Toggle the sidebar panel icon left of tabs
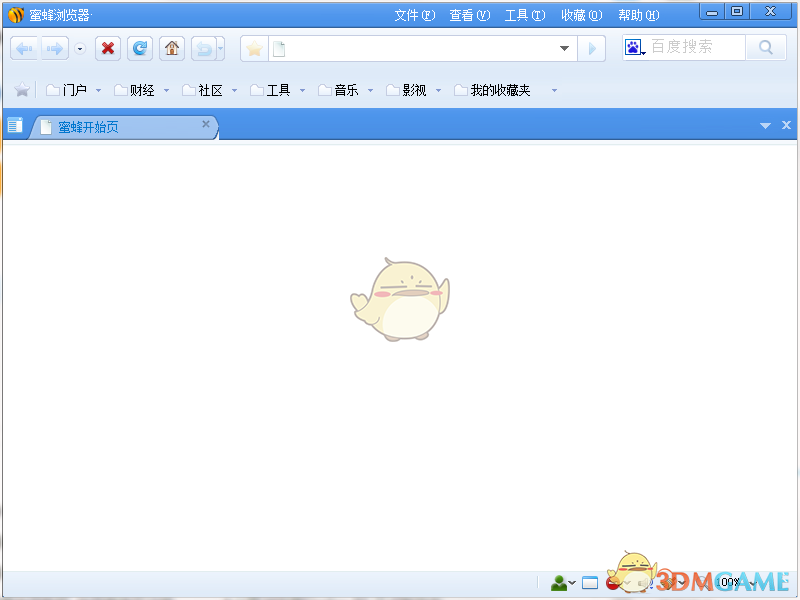 15,125
